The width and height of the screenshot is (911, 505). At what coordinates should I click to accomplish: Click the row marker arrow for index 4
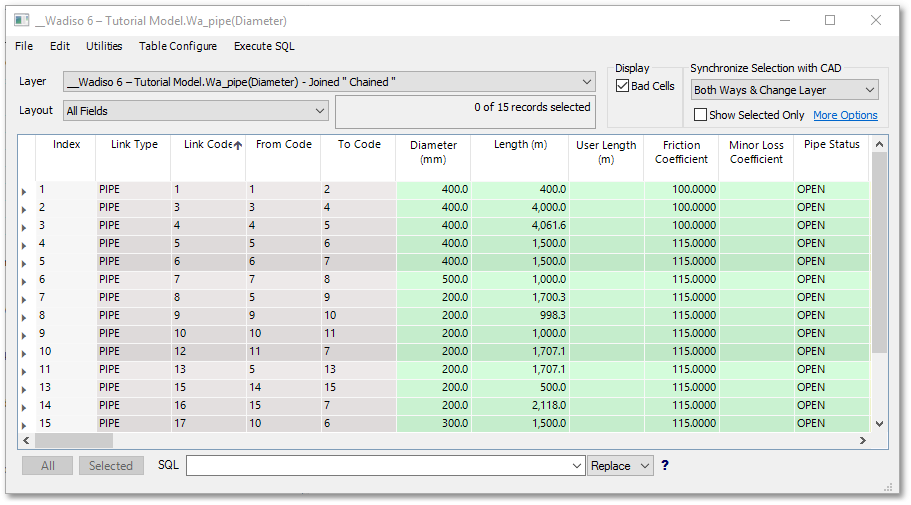(24, 245)
